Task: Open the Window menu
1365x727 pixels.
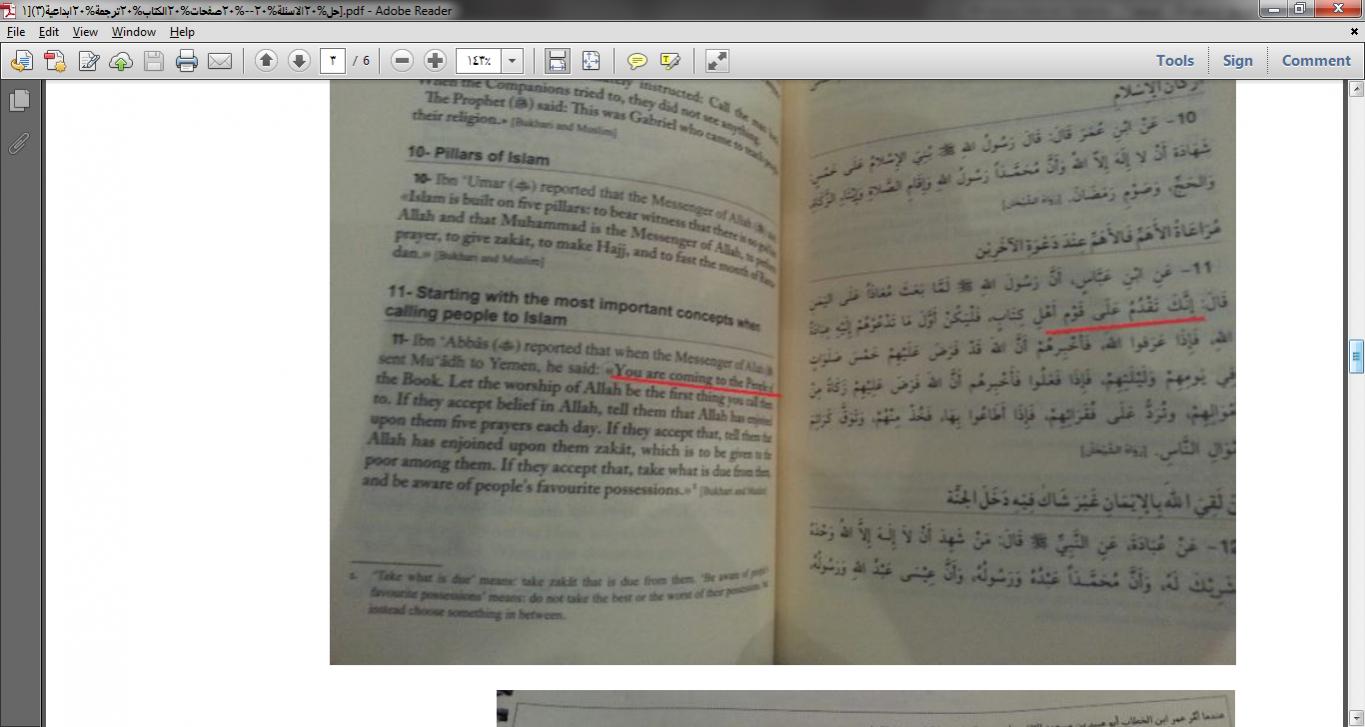Action: [x=133, y=32]
